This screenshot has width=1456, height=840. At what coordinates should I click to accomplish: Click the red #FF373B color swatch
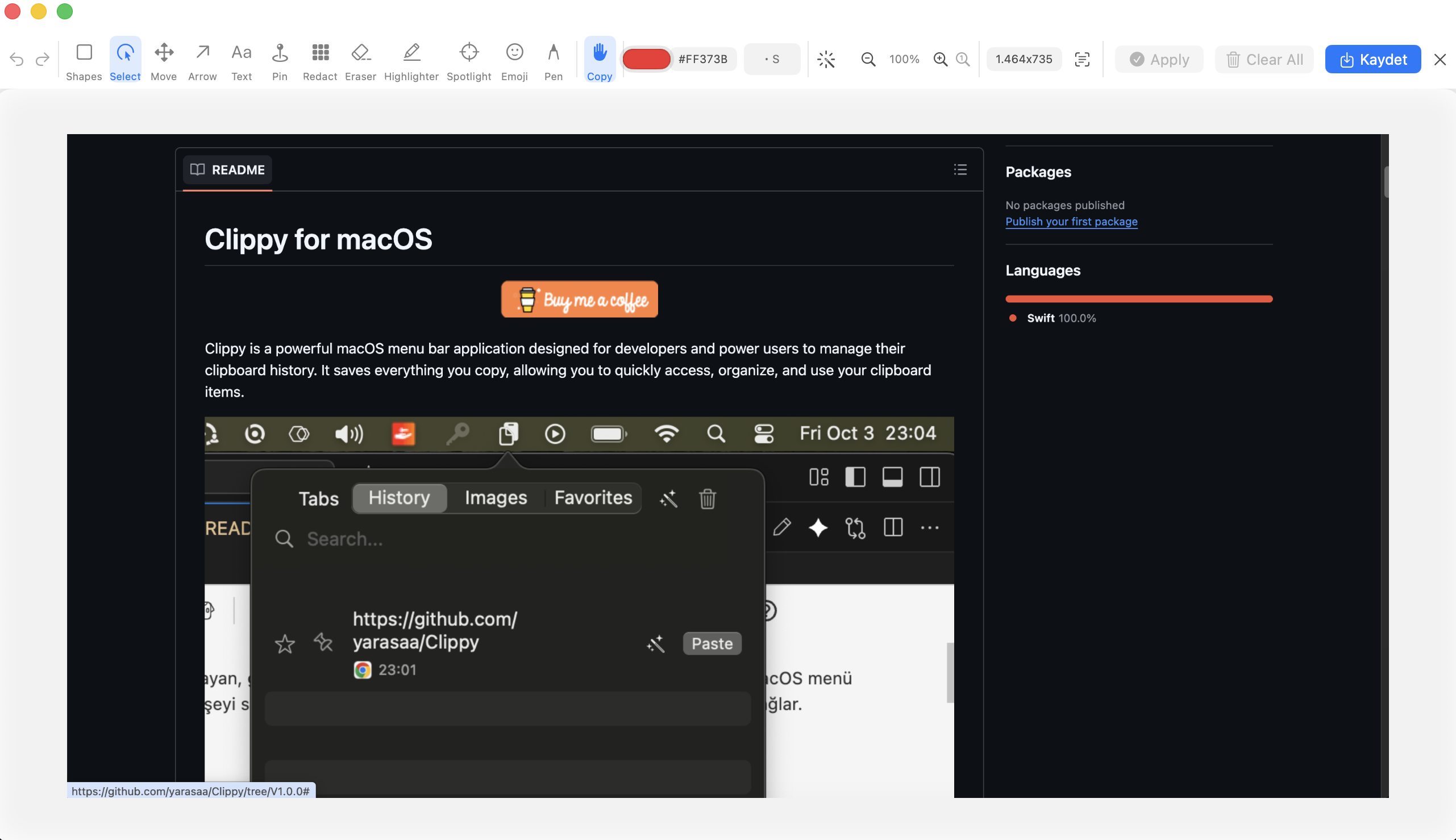[646, 59]
